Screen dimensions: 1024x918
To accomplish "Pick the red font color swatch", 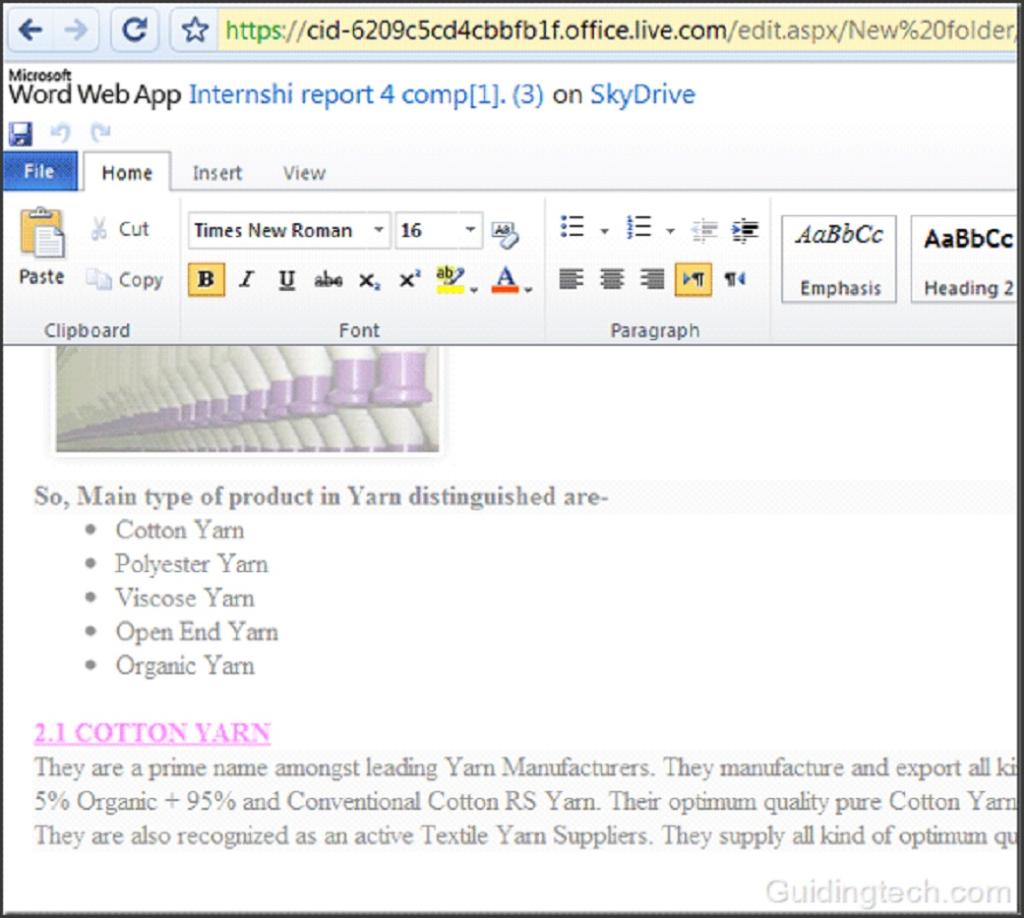I will click(505, 280).
